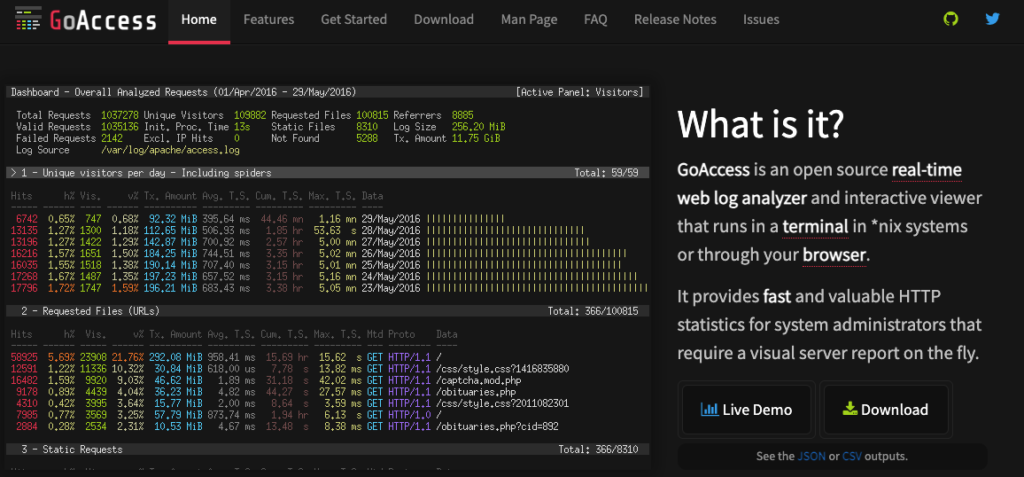Click the underlined 'browser' link
This screenshot has width=1024, height=477.
[834, 255]
